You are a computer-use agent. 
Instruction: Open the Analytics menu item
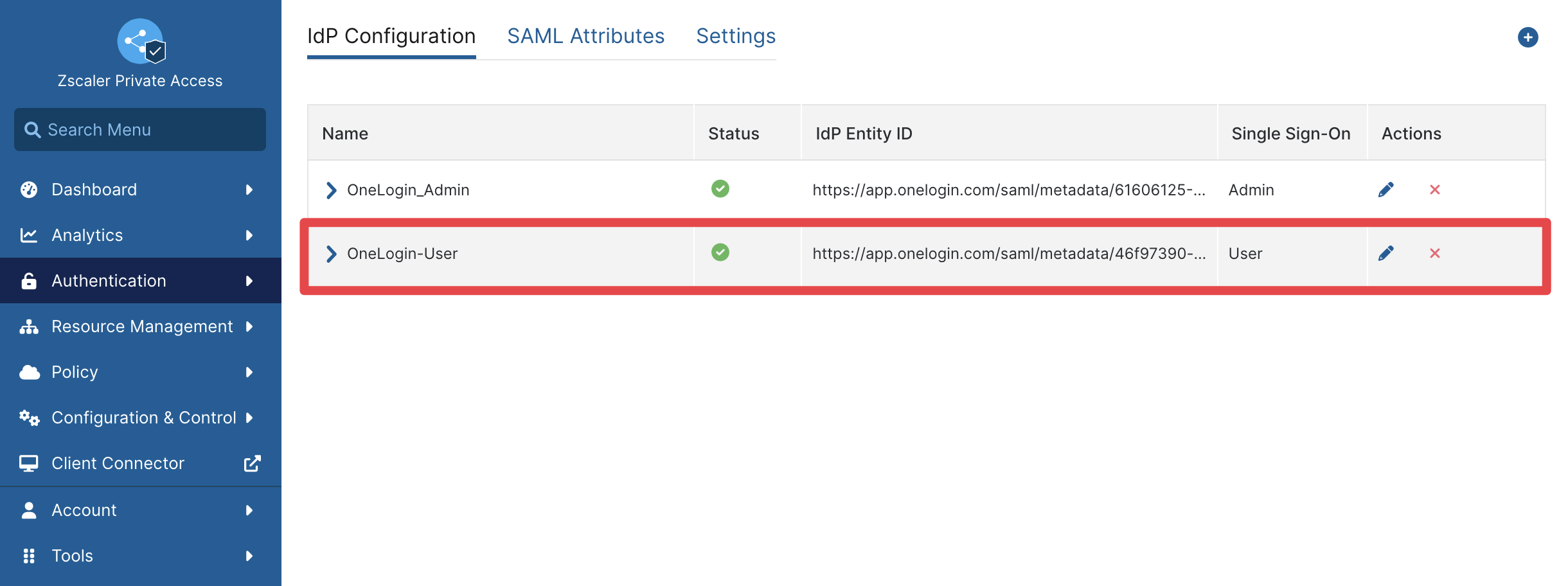(x=141, y=235)
